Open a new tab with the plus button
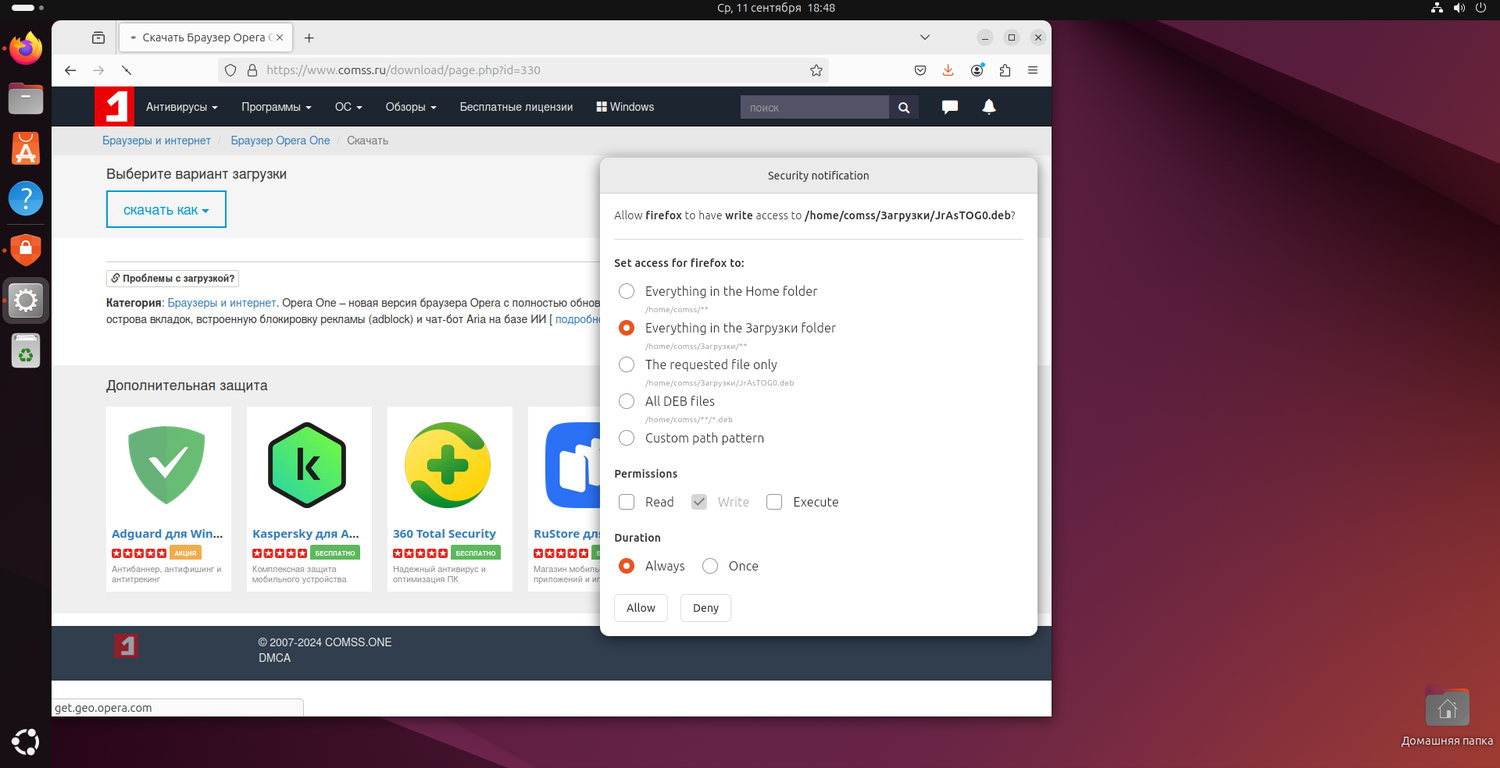 coord(309,38)
